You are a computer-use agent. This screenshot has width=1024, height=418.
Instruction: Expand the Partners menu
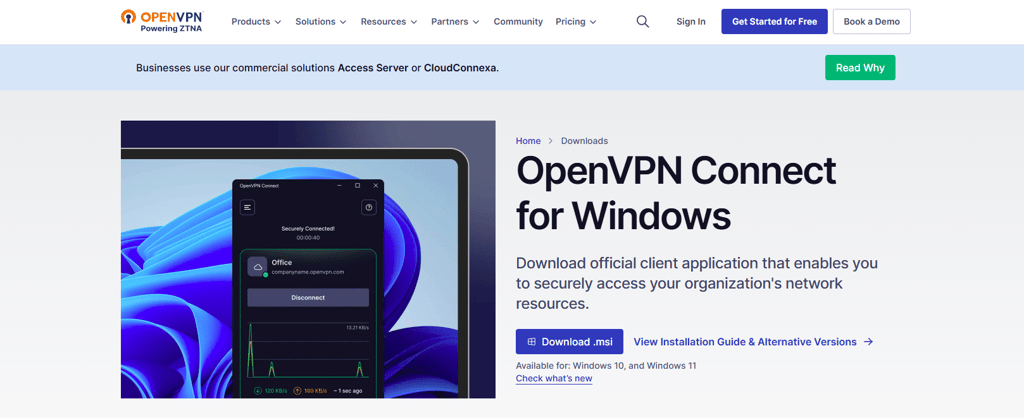(x=455, y=22)
